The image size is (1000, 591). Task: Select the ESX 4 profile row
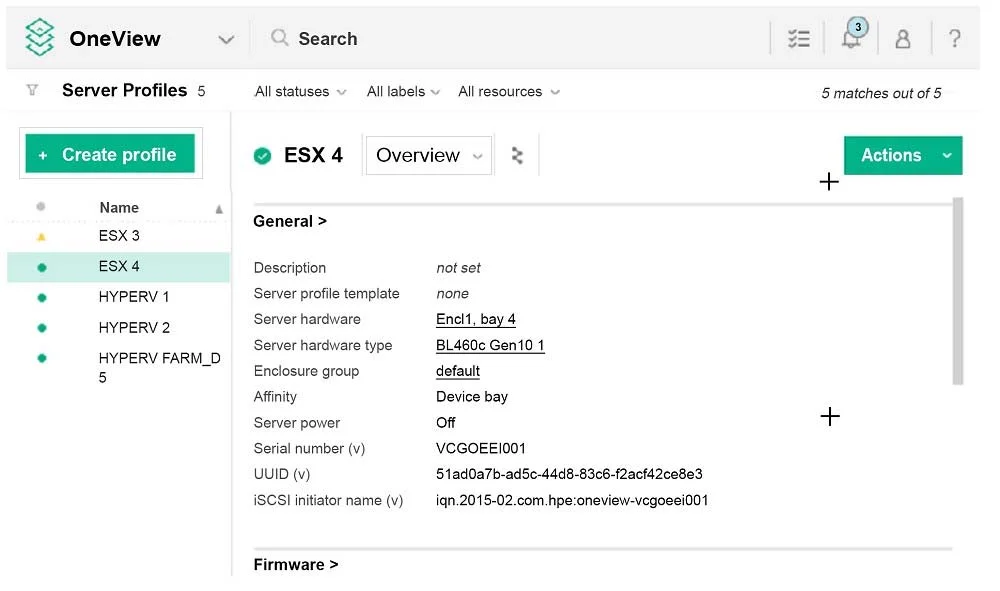point(119,266)
